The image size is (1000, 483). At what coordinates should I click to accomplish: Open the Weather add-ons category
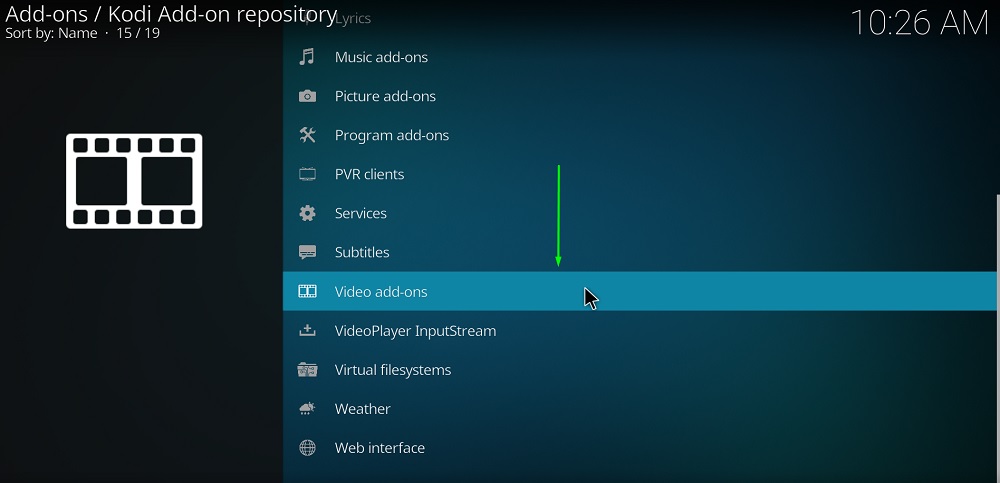[640, 409]
